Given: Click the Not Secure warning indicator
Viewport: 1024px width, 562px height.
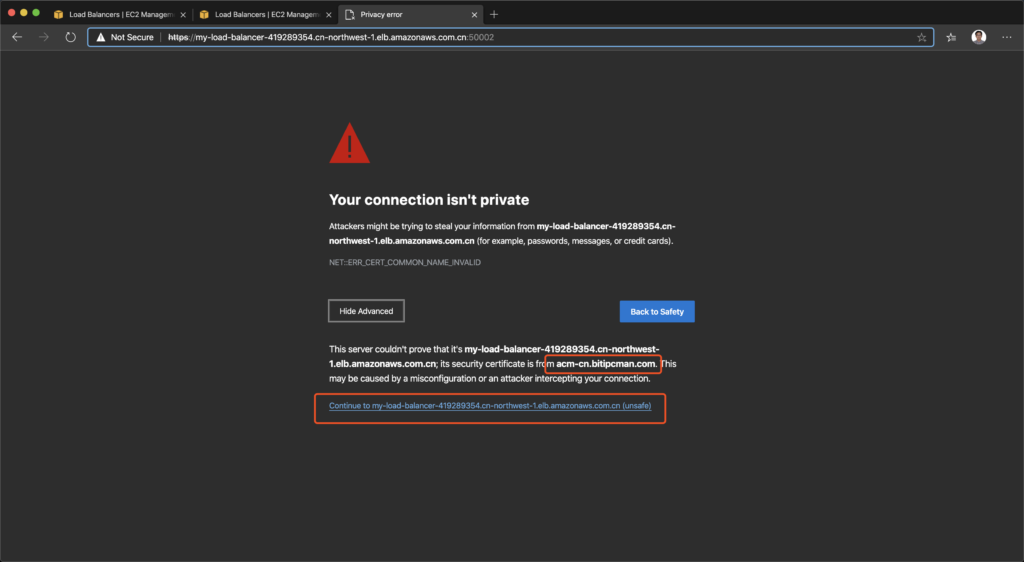Looking at the screenshot, I should click(x=125, y=37).
